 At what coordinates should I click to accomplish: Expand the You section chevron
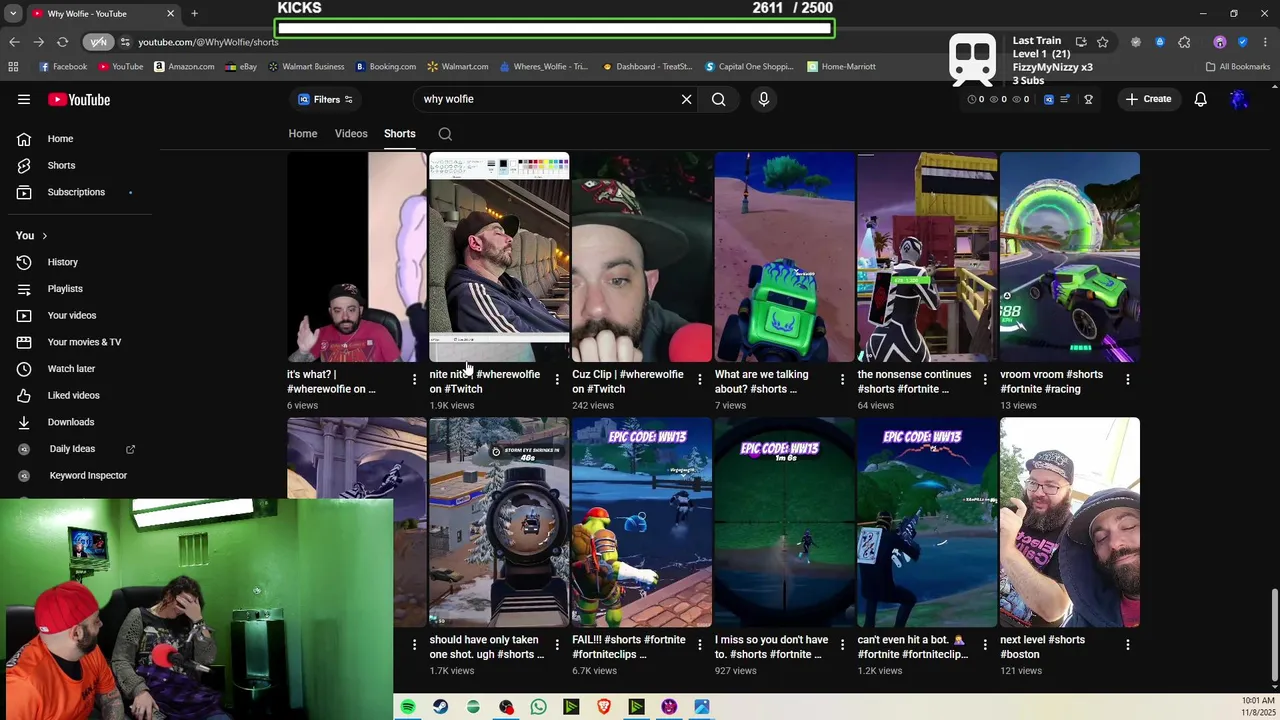(44, 236)
